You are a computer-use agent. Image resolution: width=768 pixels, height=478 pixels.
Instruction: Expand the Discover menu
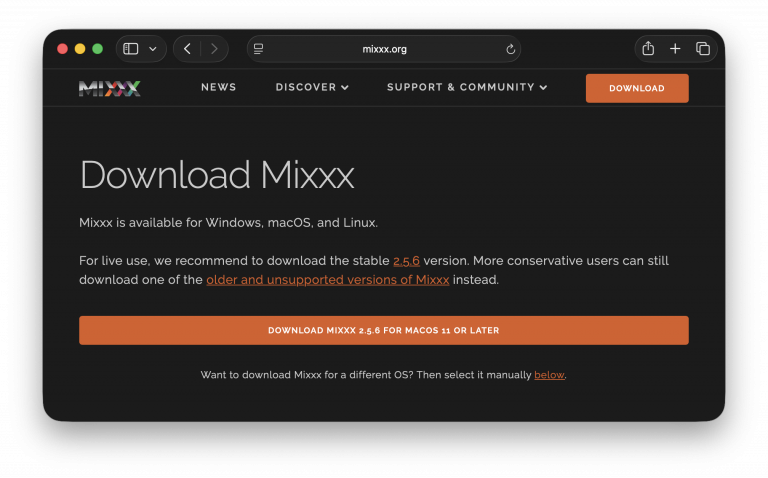point(312,88)
